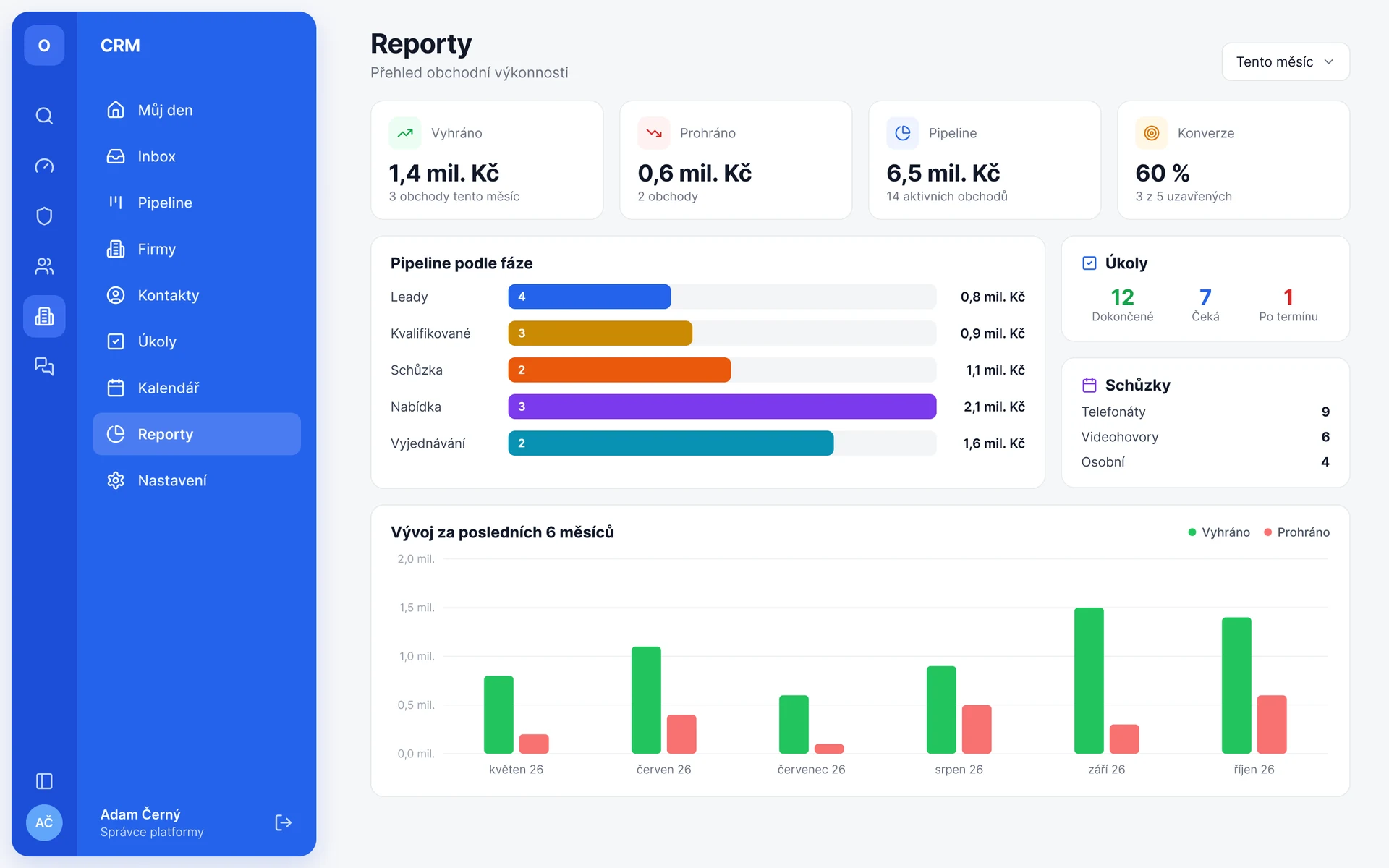
Task: Open Kontakty in the sidebar menu
Action: 197,295
